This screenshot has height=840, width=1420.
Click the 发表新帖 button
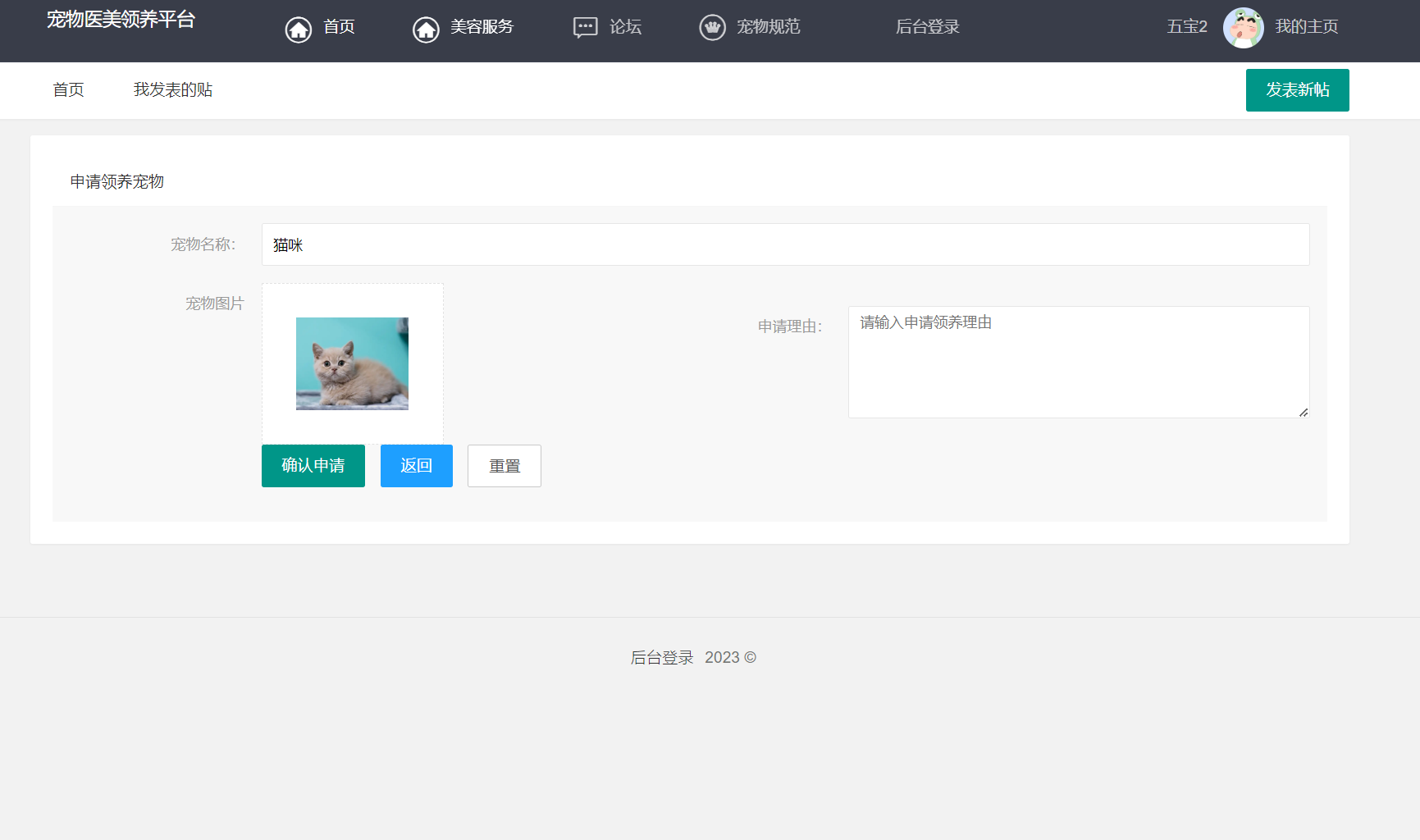pyautogui.click(x=1297, y=90)
